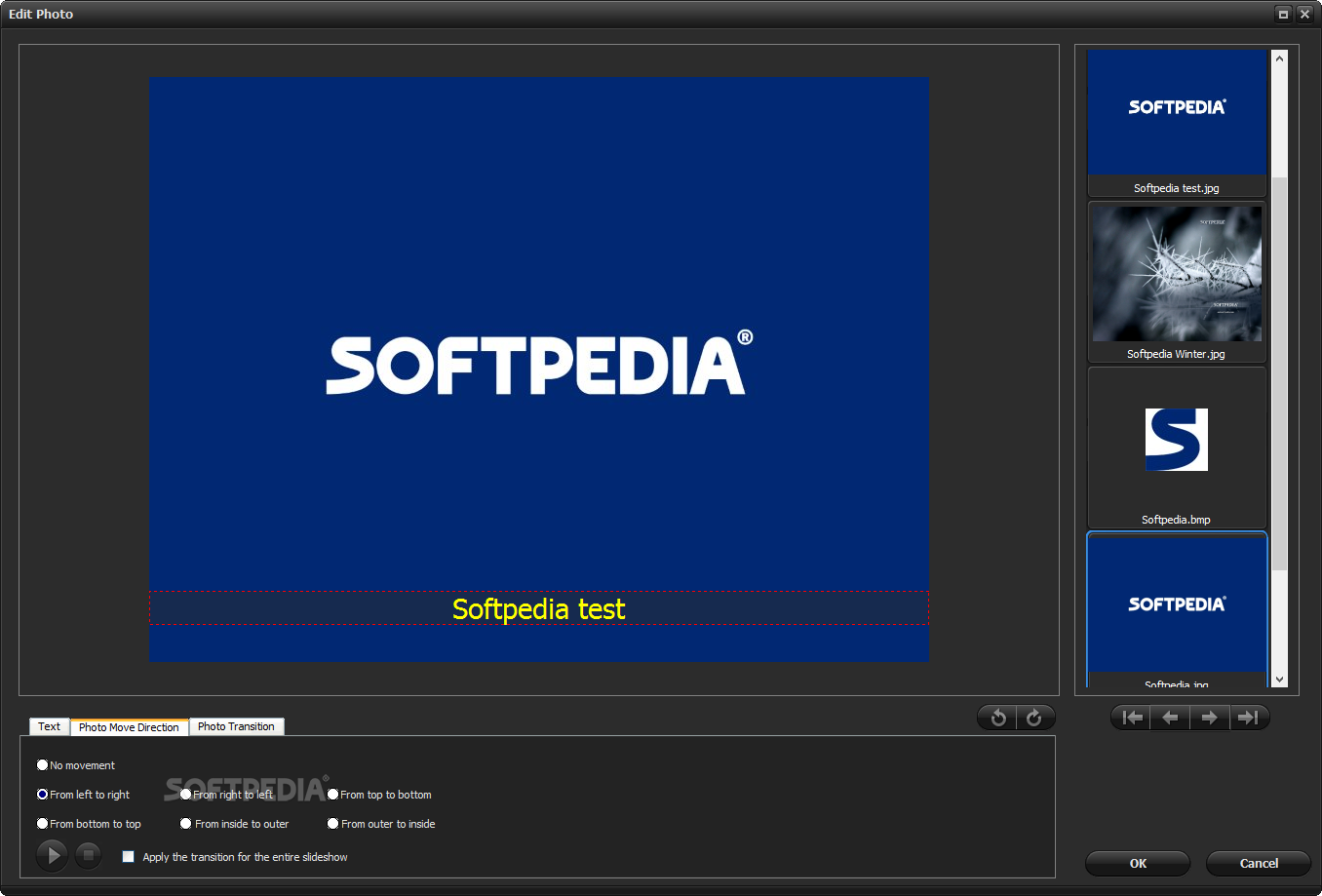
Task: Switch to the Text tab
Action: 50,726
